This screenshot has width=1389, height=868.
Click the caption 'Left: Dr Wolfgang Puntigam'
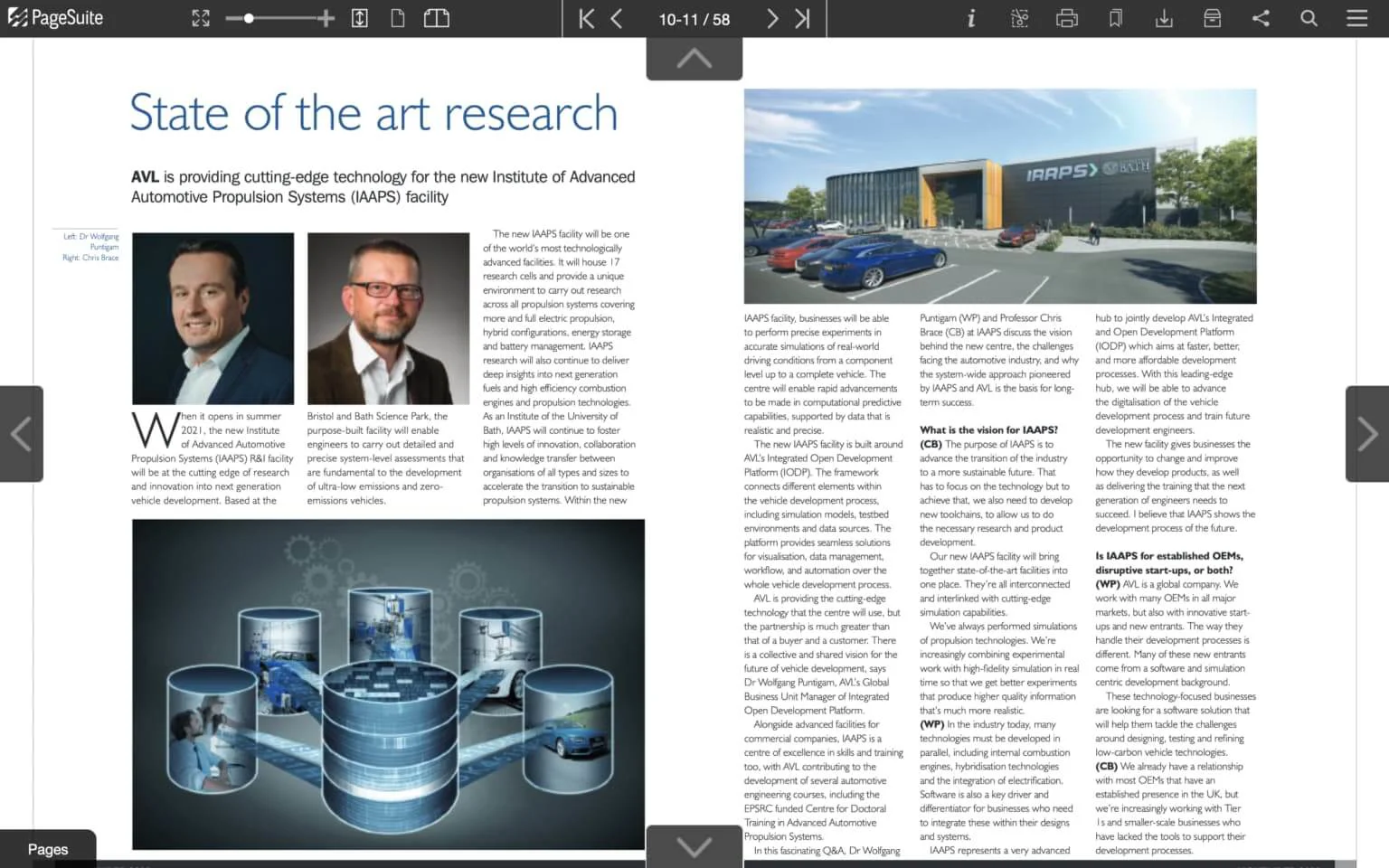tap(90, 241)
